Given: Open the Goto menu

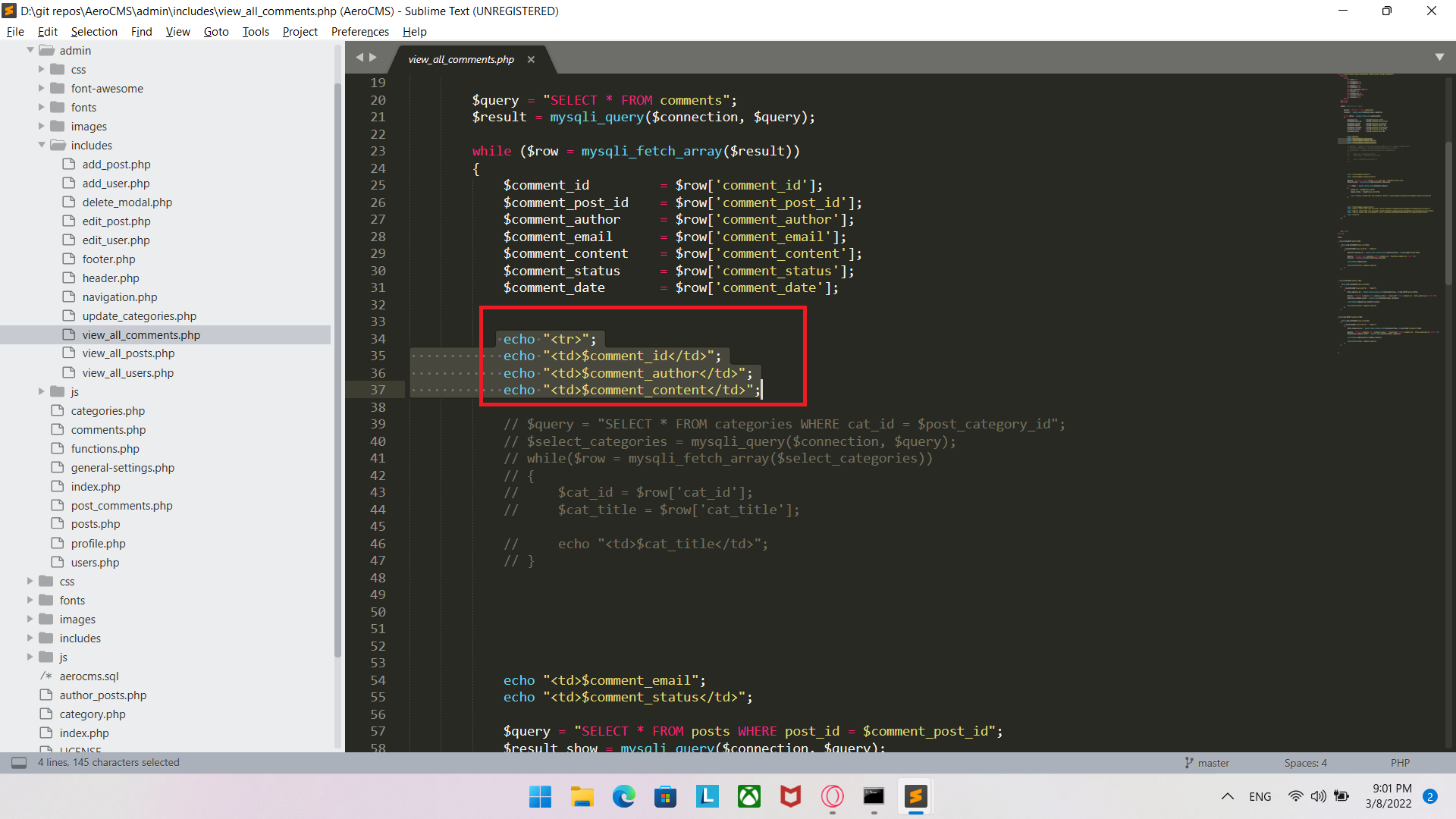Looking at the screenshot, I should 215,31.
